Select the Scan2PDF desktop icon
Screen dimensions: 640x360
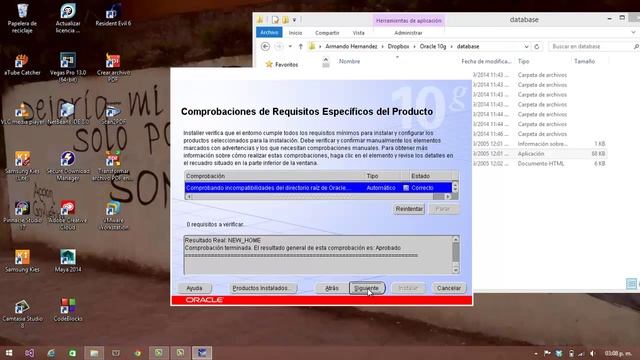click(x=113, y=113)
